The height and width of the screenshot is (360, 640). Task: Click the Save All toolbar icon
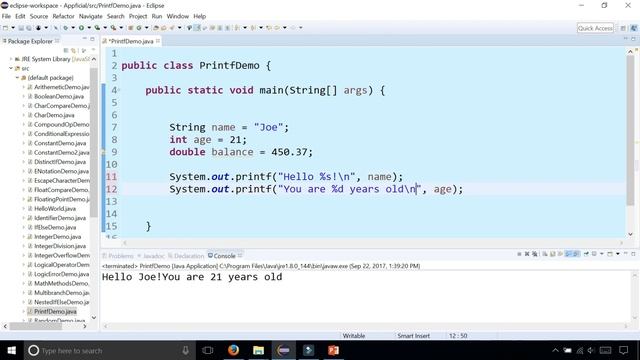(29, 28)
